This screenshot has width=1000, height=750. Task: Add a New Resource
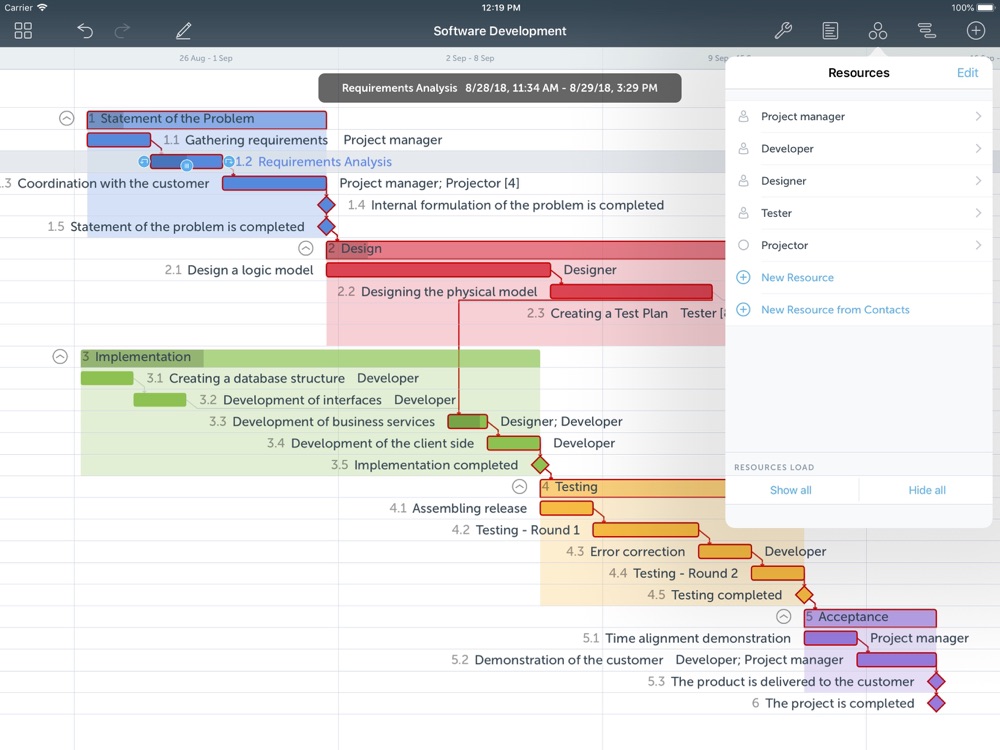click(796, 277)
